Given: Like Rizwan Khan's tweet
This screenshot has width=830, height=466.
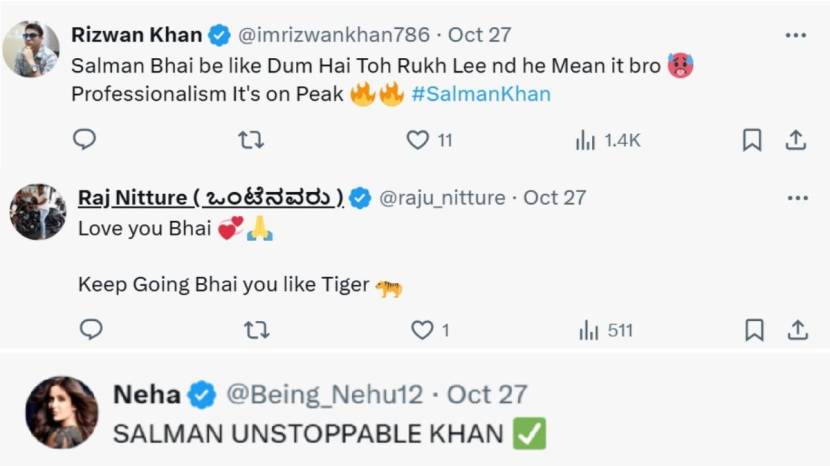Looking at the screenshot, I should click(418, 140).
